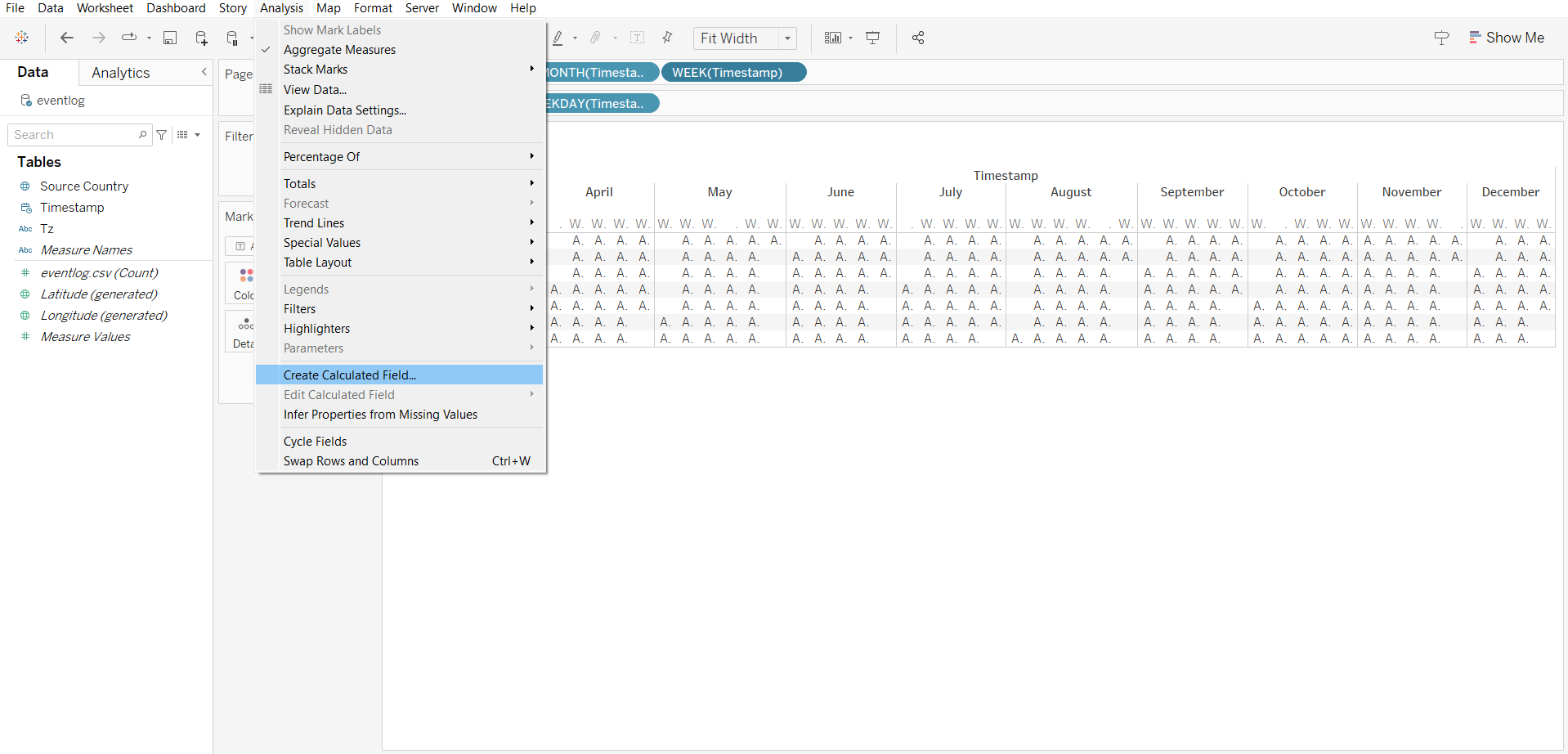Click the Save workbook icon
Image resolution: width=1568 pixels, height=754 pixels.
(x=170, y=38)
